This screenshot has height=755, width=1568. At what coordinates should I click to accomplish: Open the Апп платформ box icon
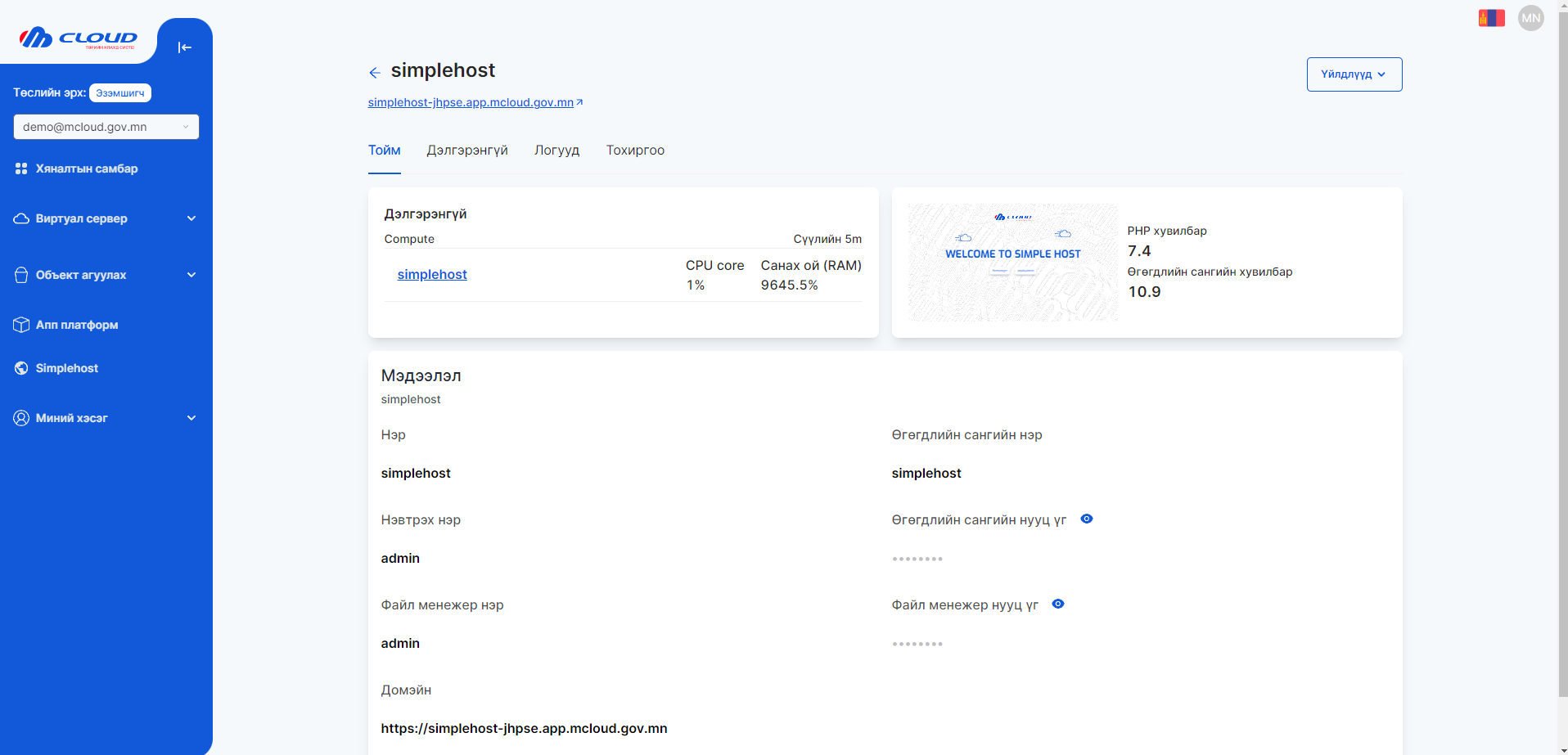[x=21, y=325]
